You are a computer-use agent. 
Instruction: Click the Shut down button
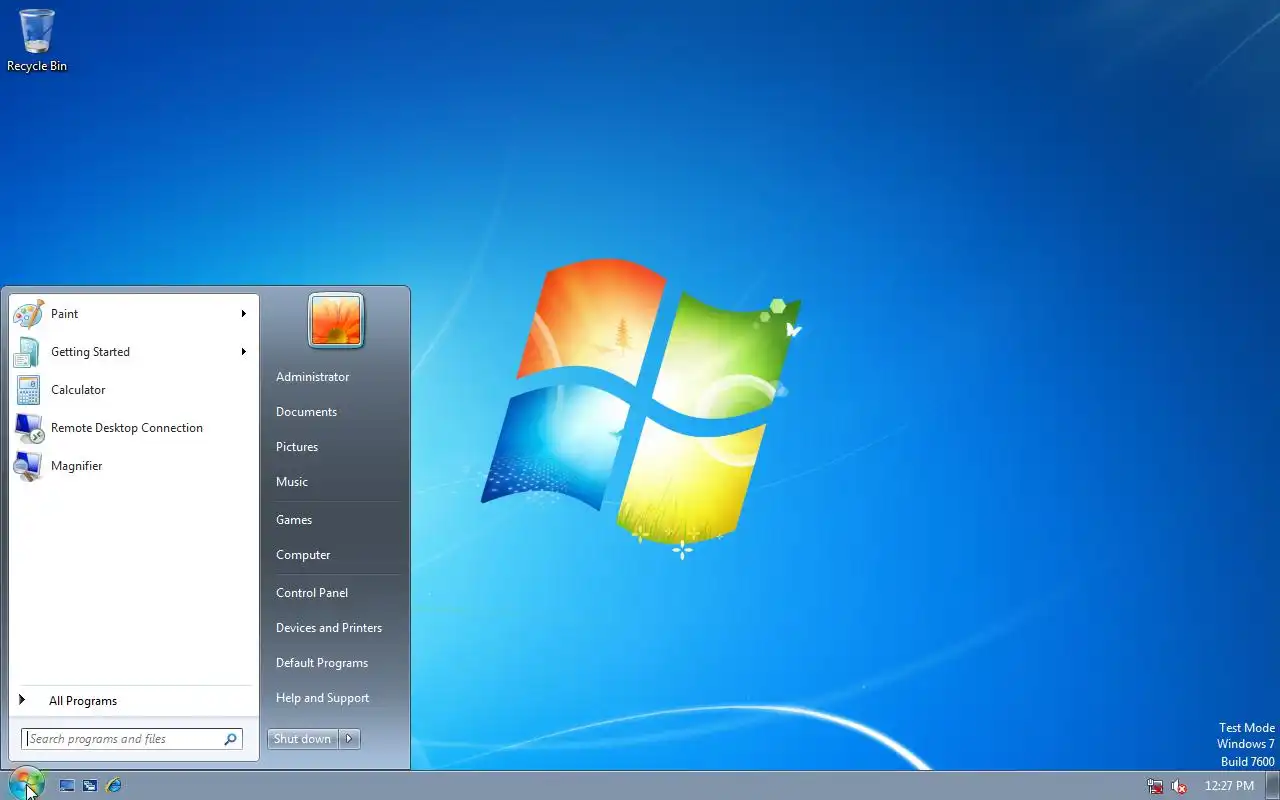click(x=303, y=739)
